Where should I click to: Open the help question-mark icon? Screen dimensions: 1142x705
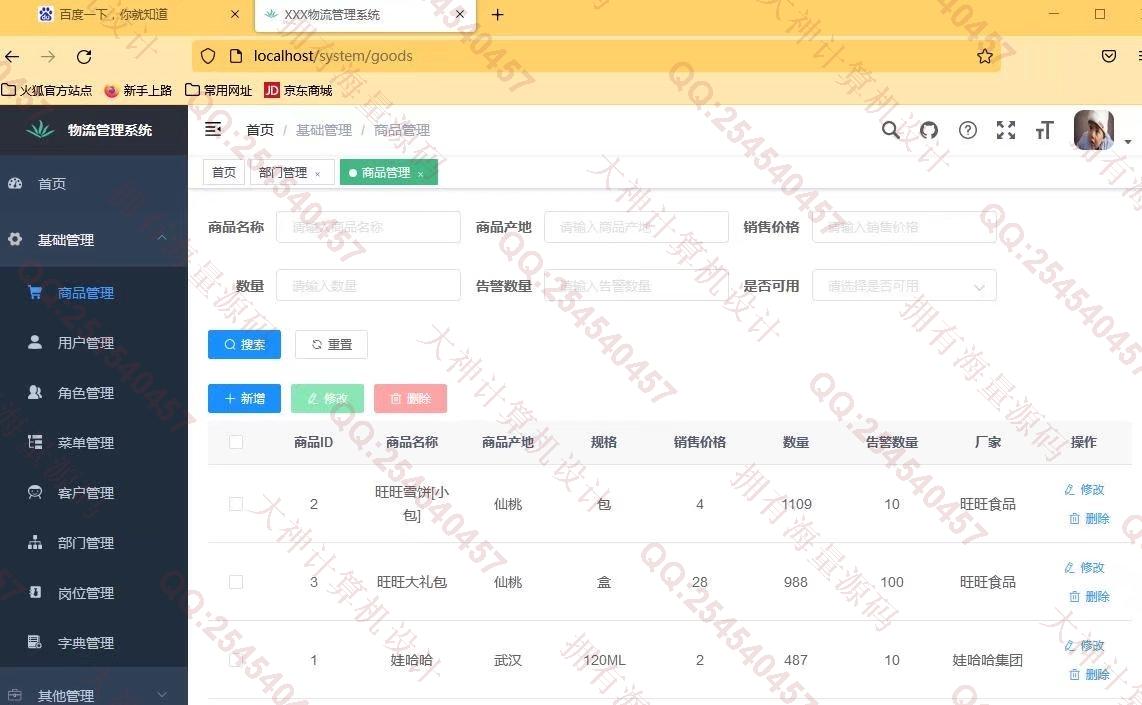(x=967, y=130)
